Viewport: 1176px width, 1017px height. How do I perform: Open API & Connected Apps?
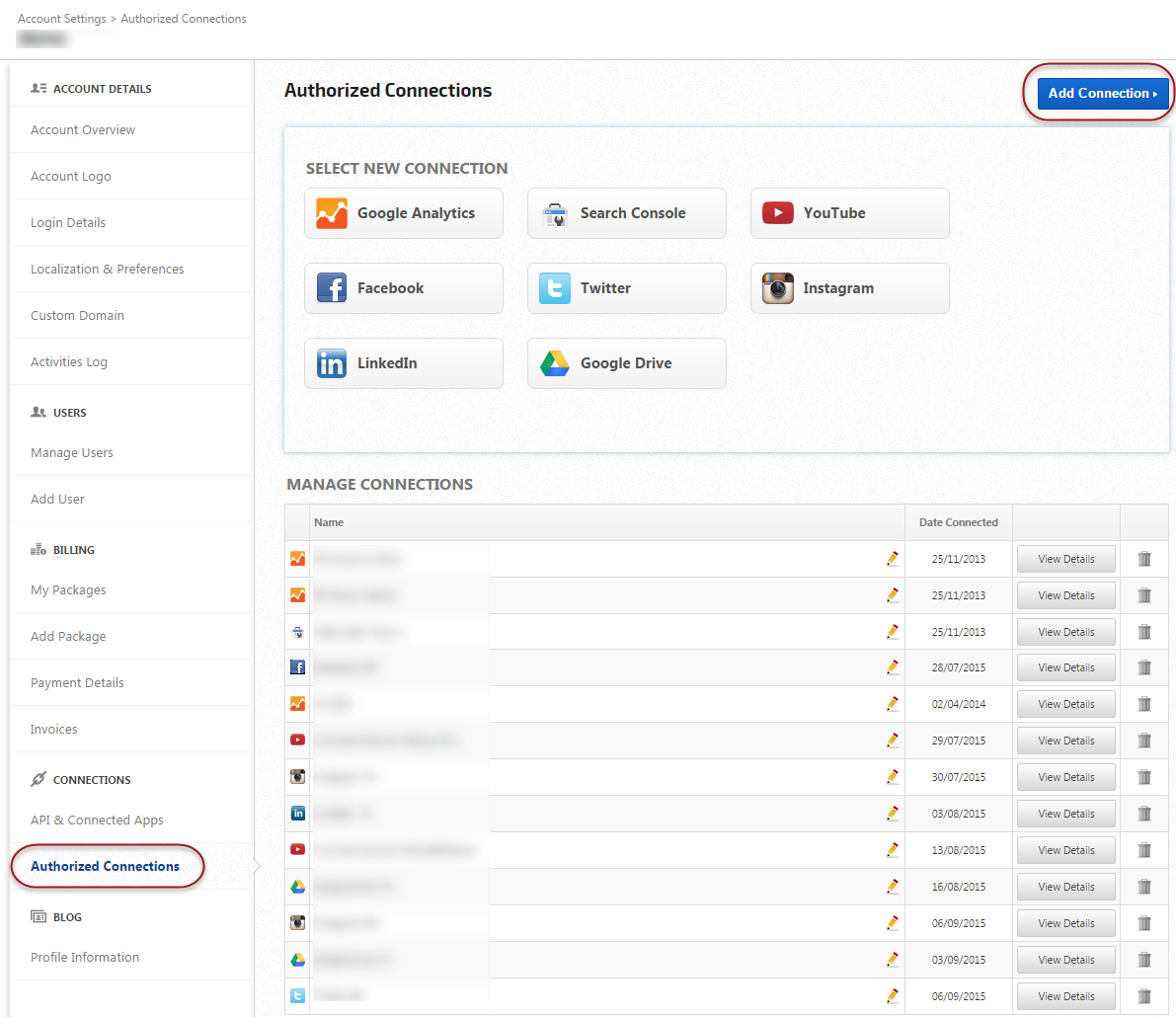[97, 821]
